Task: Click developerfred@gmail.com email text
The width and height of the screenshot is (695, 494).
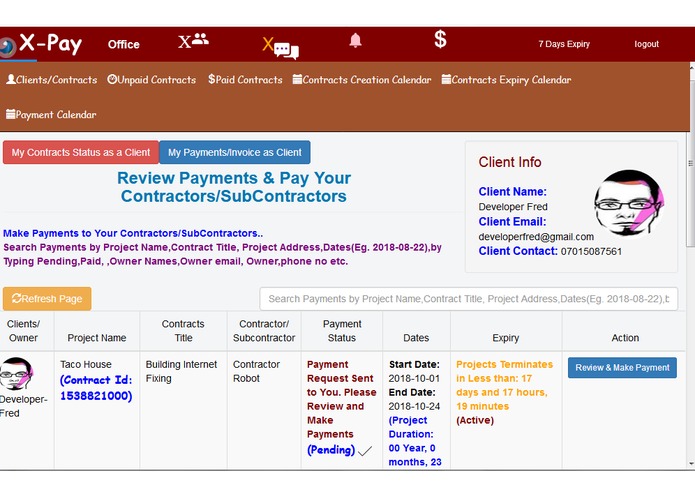Action: tap(536, 237)
